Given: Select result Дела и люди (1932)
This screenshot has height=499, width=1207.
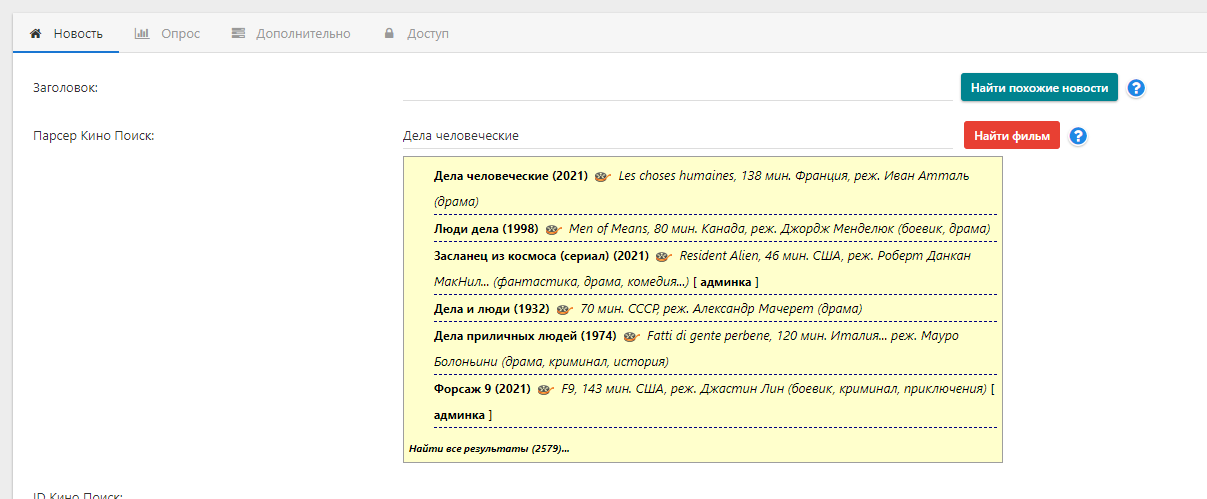Looking at the screenshot, I should (x=492, y=309).
